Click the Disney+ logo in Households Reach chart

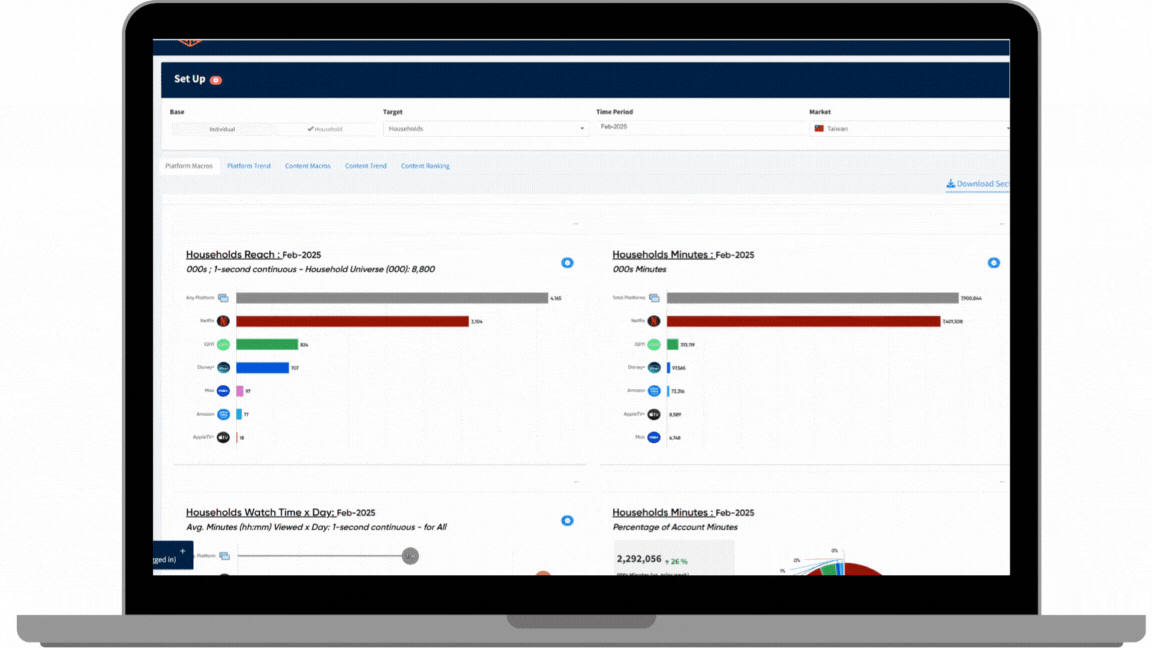223,367
